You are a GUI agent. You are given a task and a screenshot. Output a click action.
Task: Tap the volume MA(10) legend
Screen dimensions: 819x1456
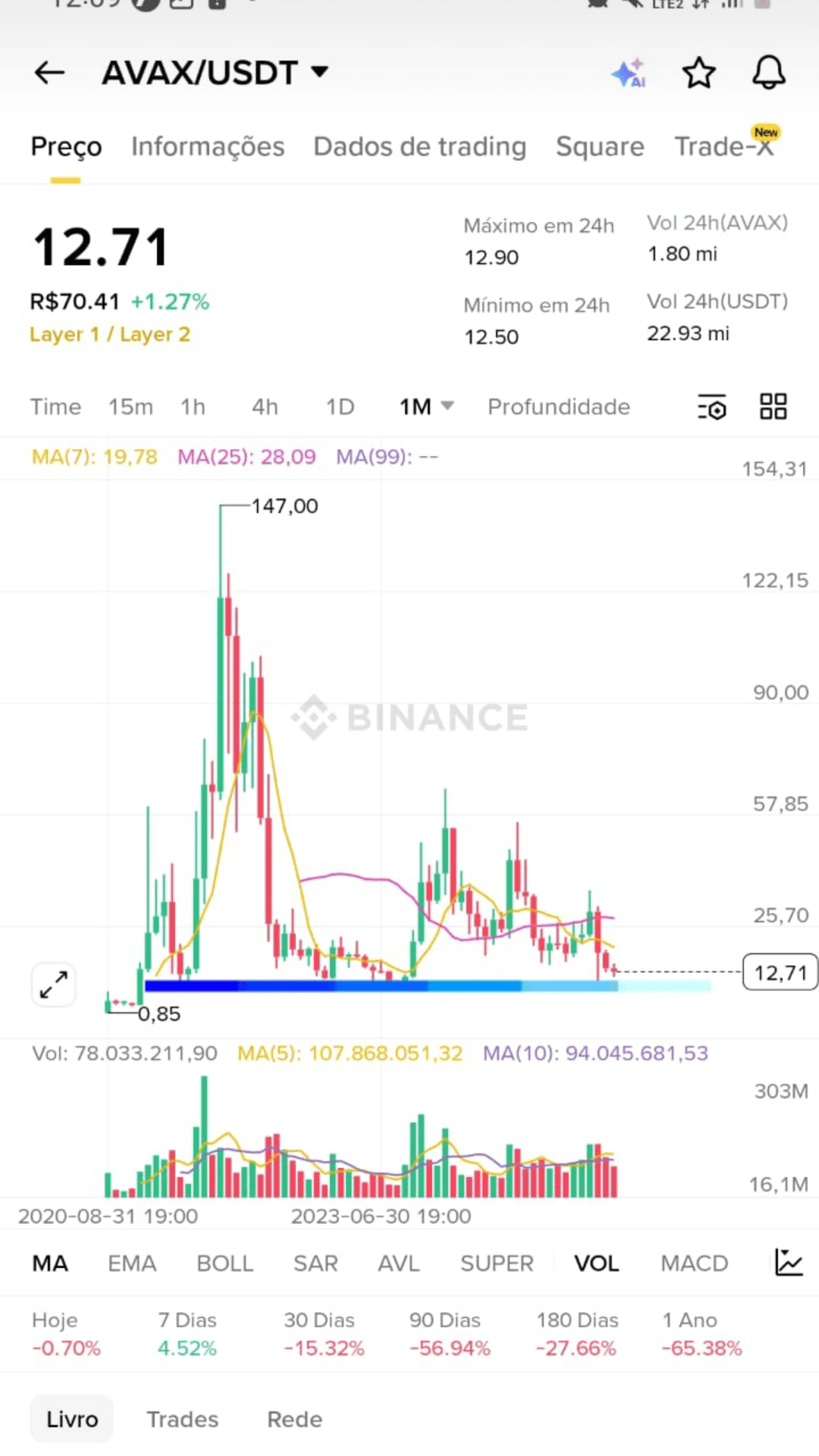(595, 1054)
